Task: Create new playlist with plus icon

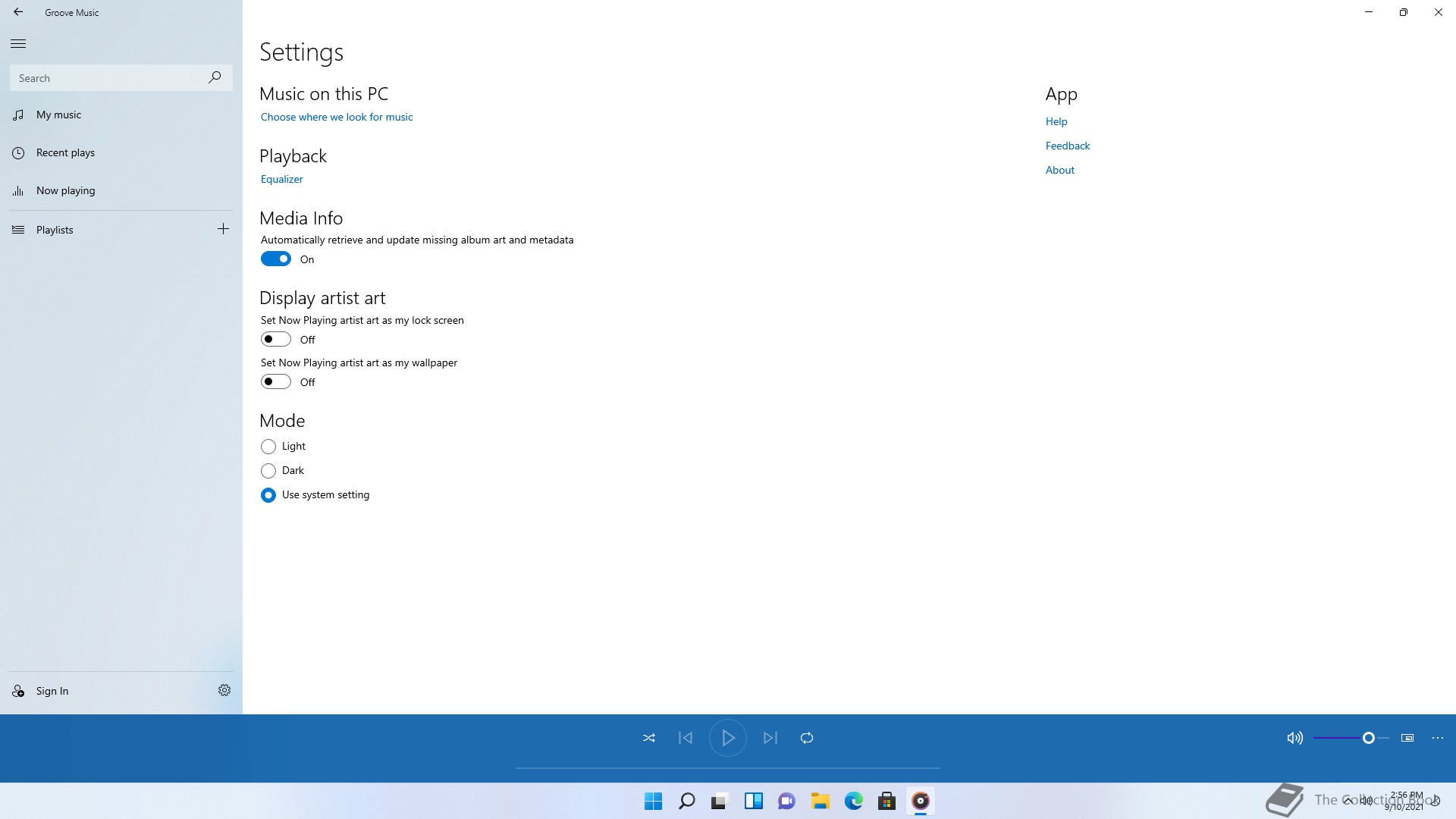Action: click(223, 229)
